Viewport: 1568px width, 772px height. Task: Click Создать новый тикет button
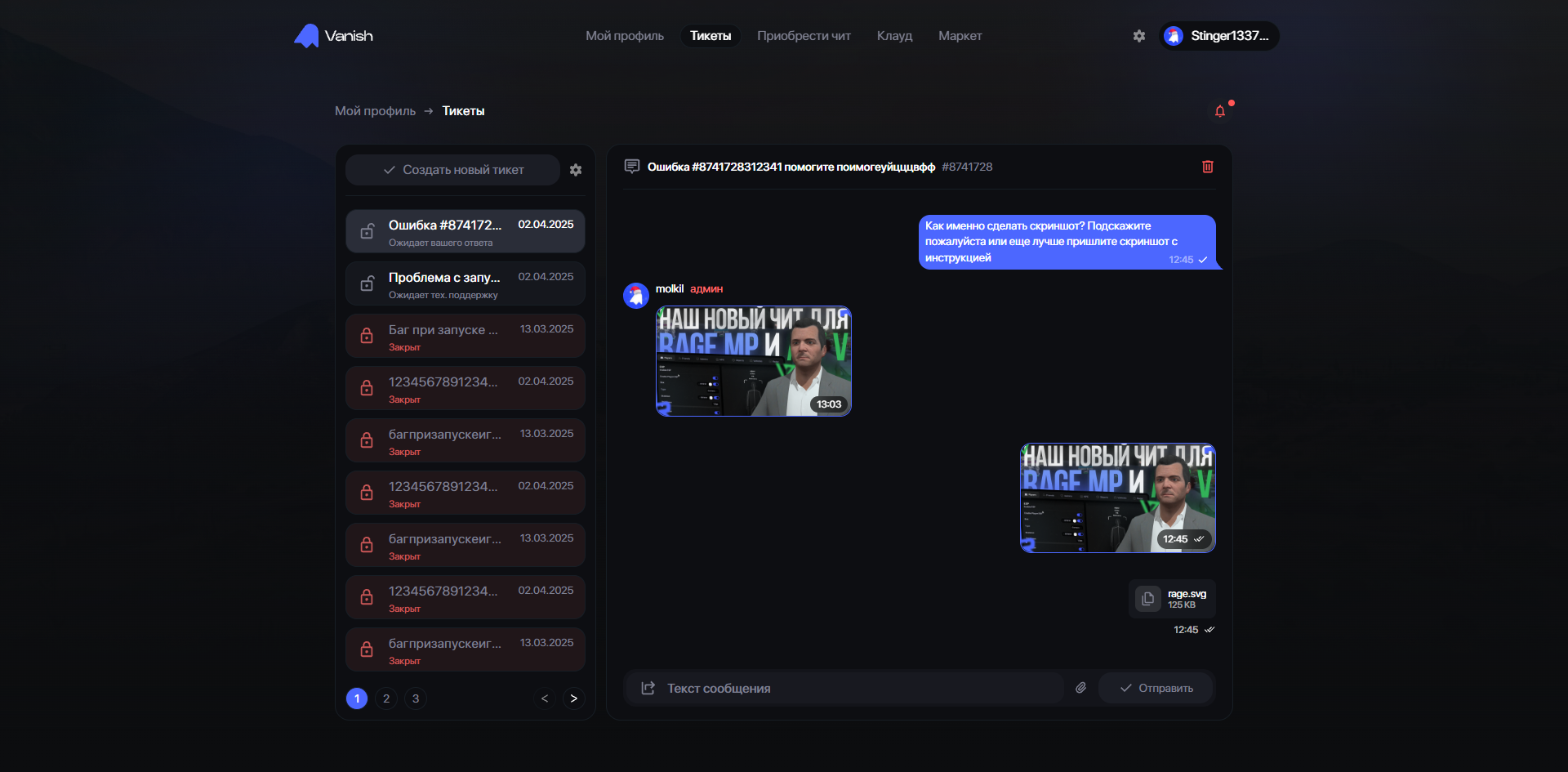click(453, 170)
